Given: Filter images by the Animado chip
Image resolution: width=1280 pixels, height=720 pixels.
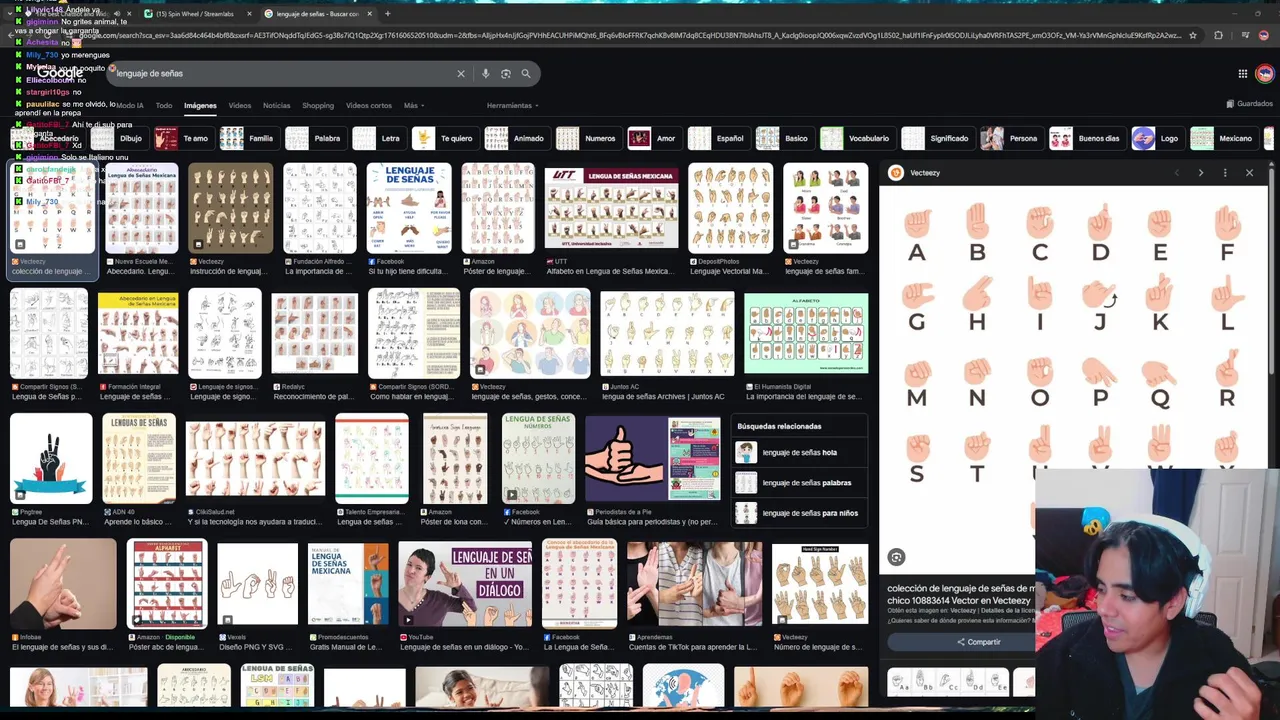Looking at the screenshot, I should 516,138.
